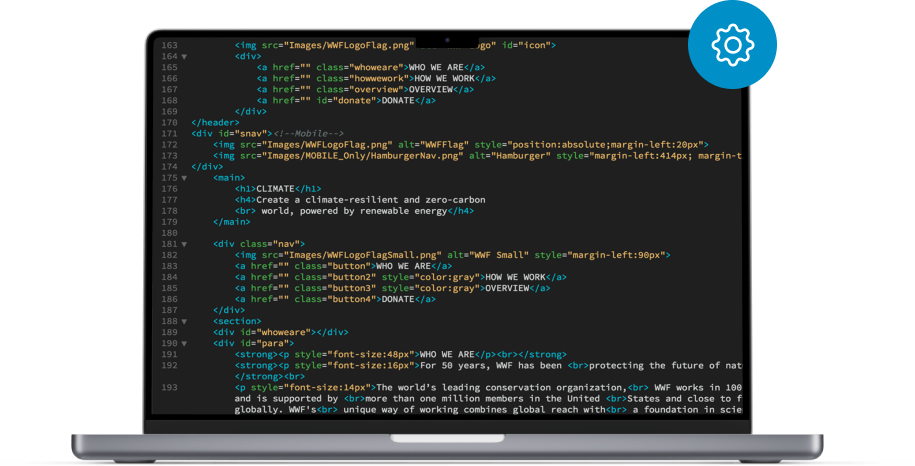Collapse the snav div at line 171
This screenshot has height=466, width=915.
click(184, 133)
